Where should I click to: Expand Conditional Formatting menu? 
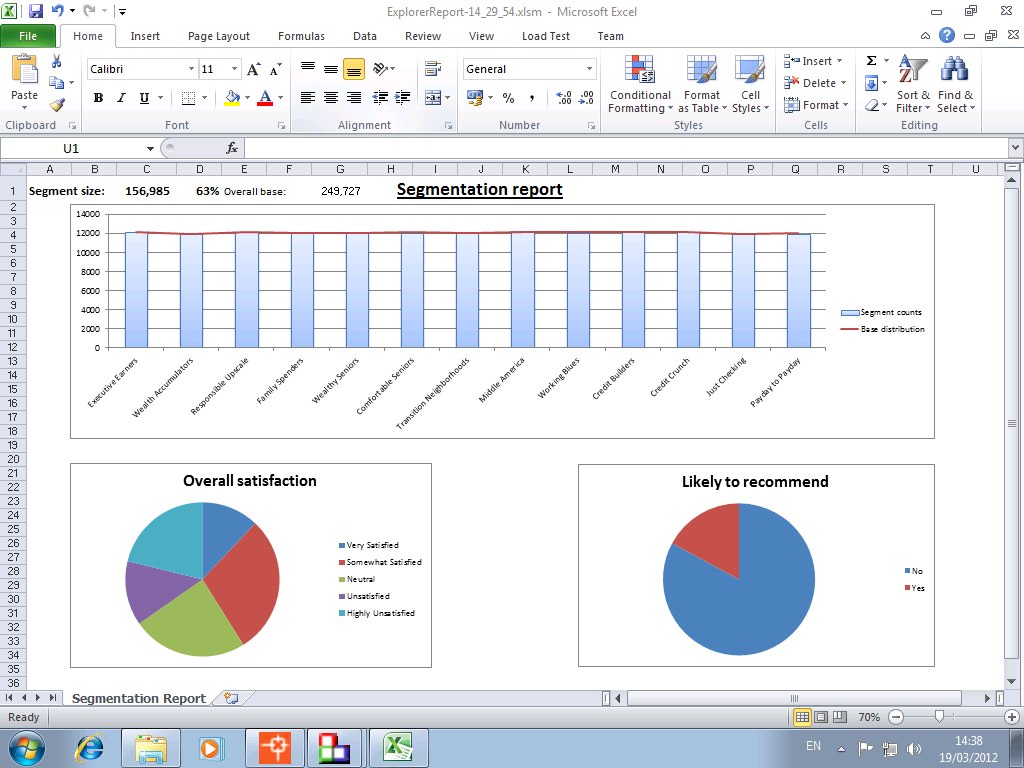pyautogui.click(x=640, y=84)
